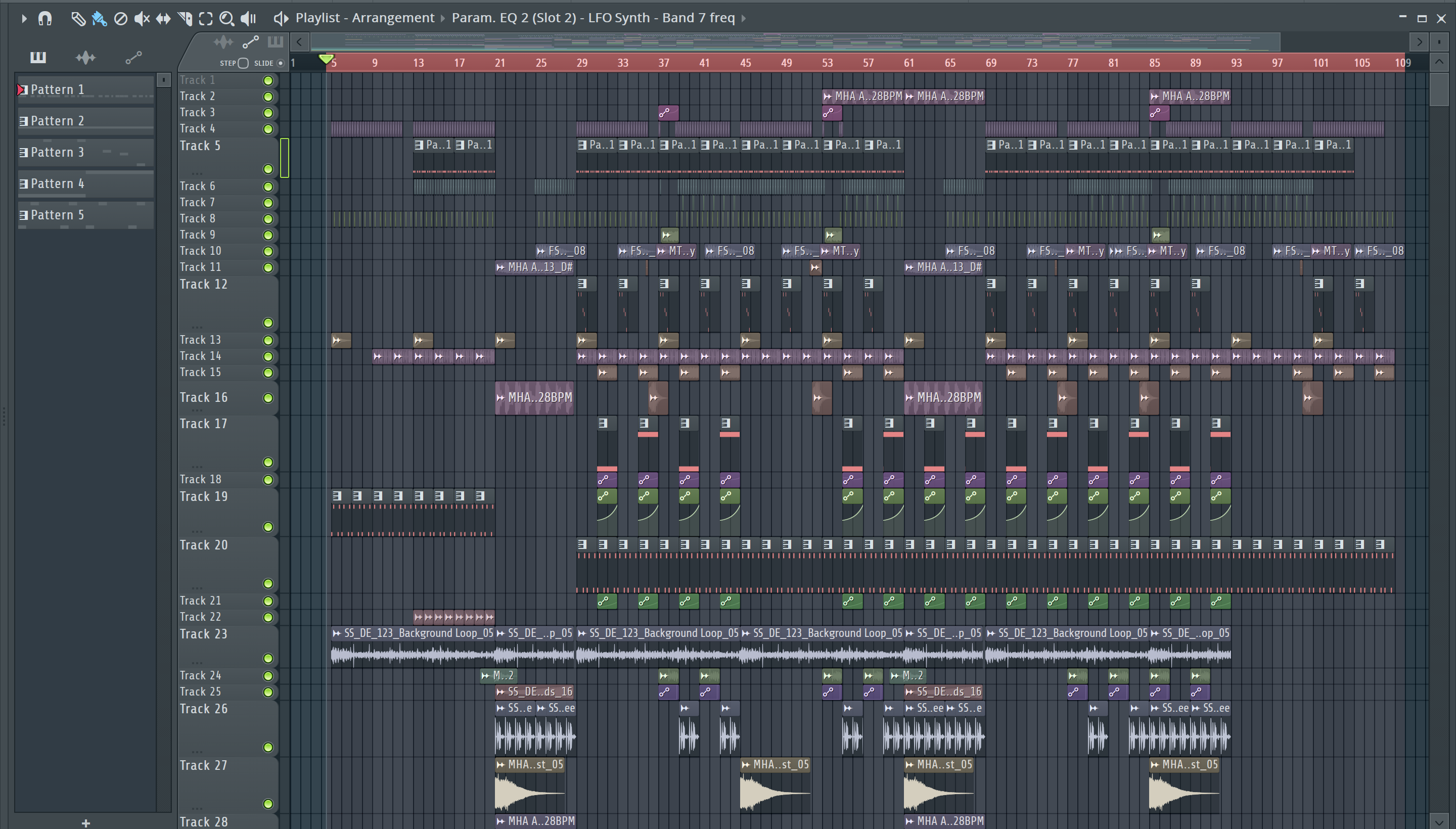Select the Track 10 header
Viewport: 1456px width, 829px height.
click(228, 251)
